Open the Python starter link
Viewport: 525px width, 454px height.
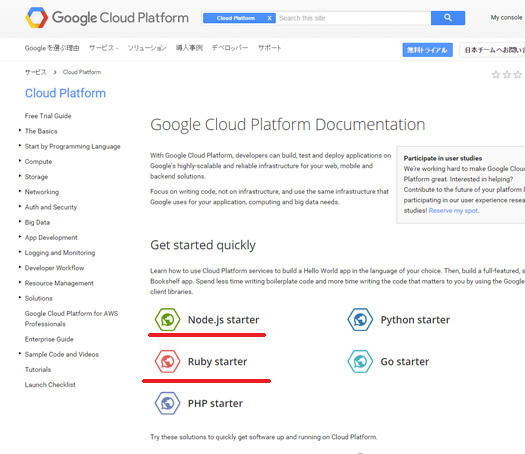415,320
